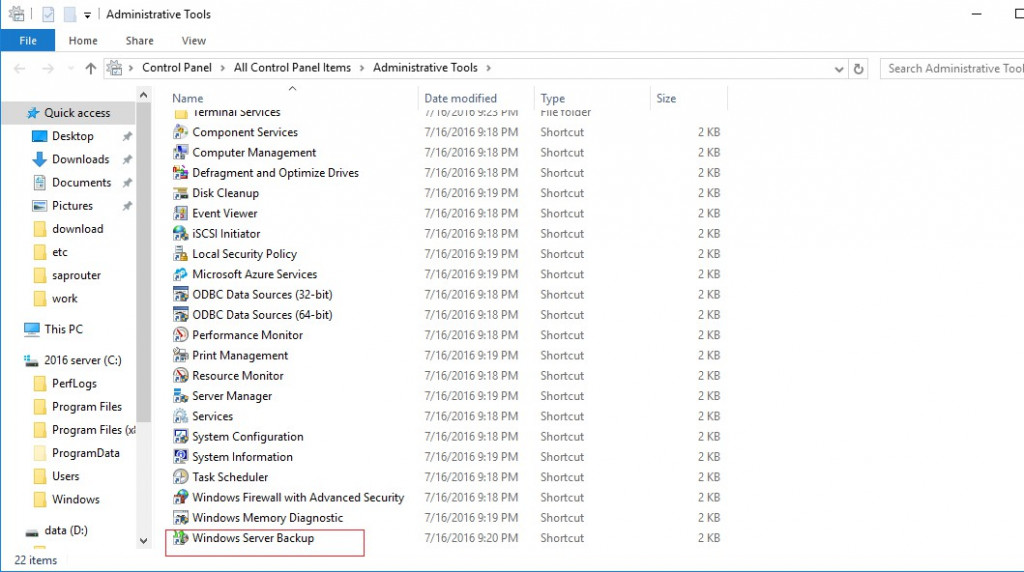Select This PC in the navigation pane
The height and width of the screenshot is (572, 1024).
pyautogui.click(x=63, y=328)
